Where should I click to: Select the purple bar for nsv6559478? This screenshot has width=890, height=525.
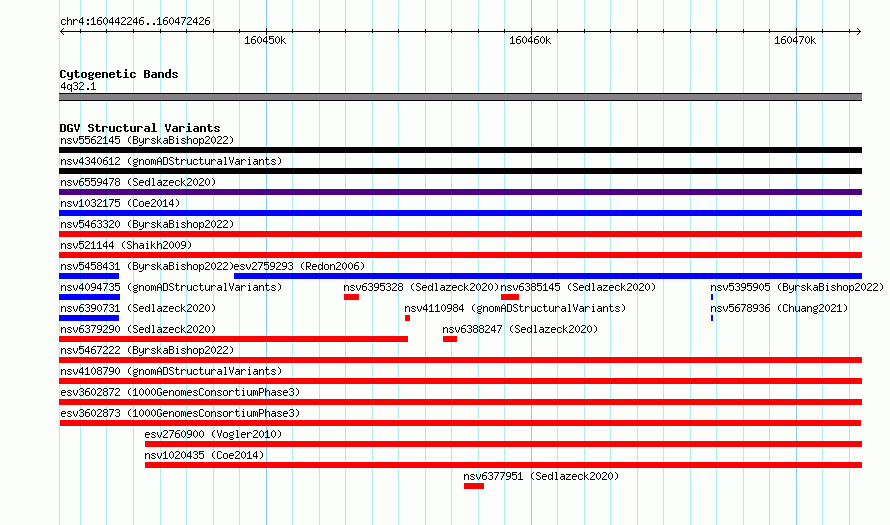(460, 192)
